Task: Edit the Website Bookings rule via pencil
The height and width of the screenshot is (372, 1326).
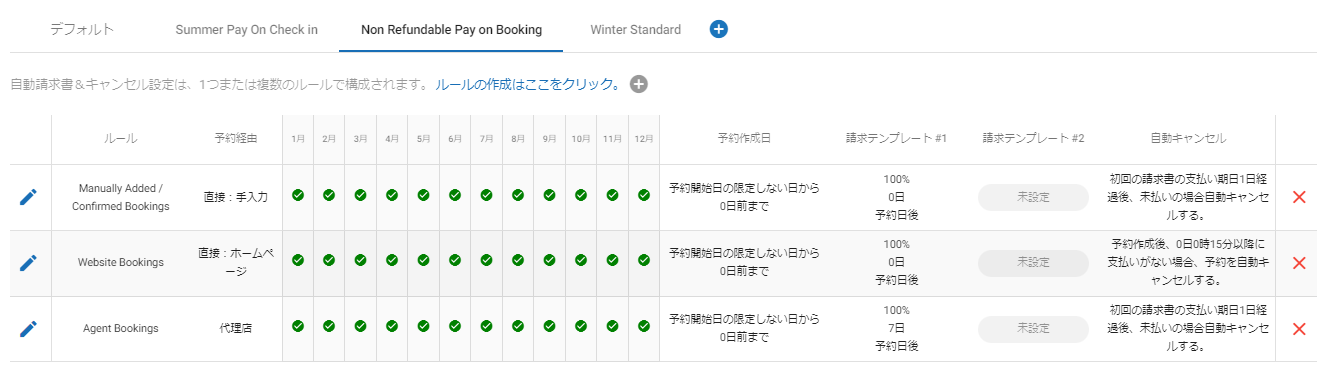Action: pyautogui.click(x=29, y=263)
